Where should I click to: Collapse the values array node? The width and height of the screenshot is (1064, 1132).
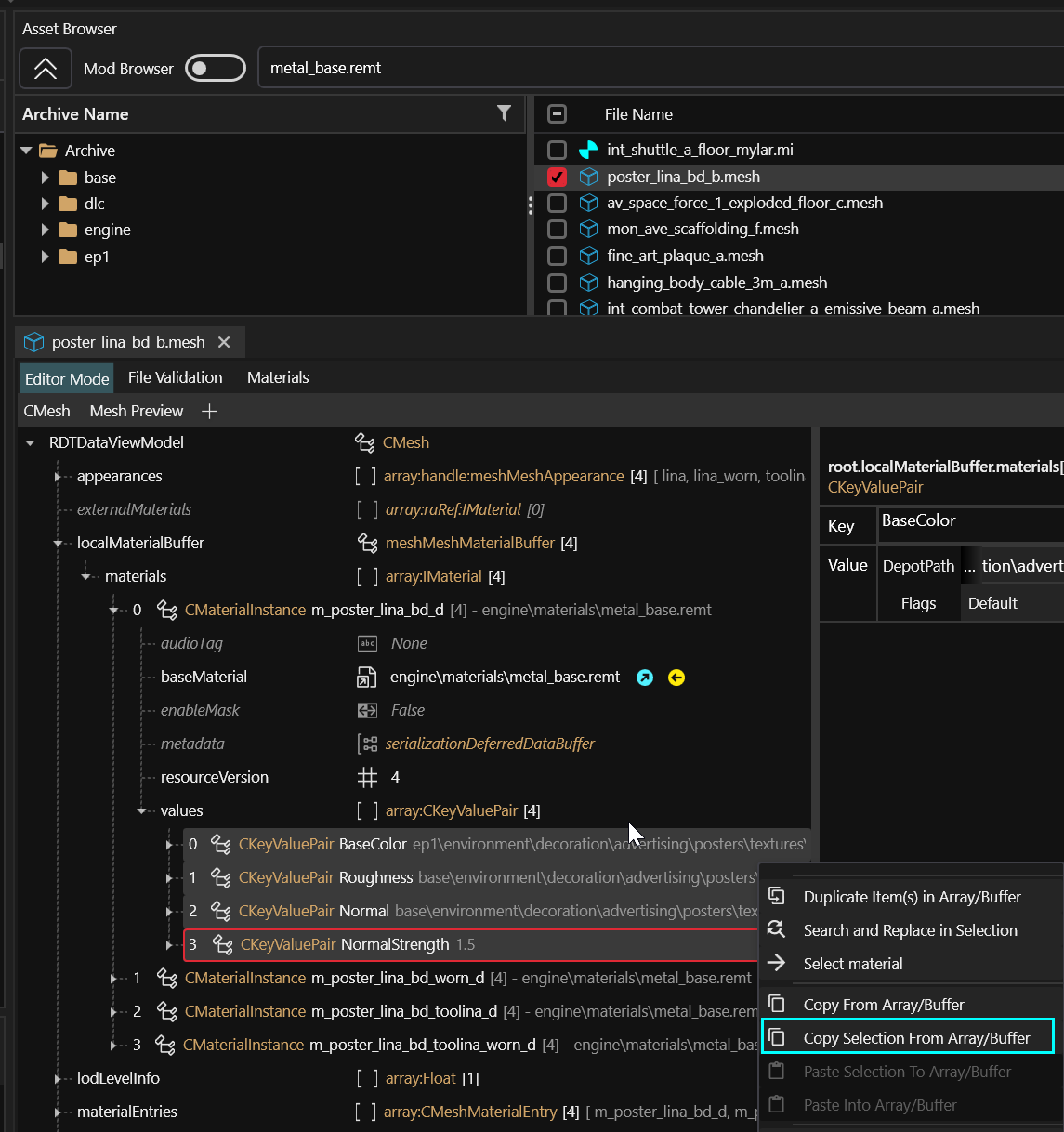[142, 810]
